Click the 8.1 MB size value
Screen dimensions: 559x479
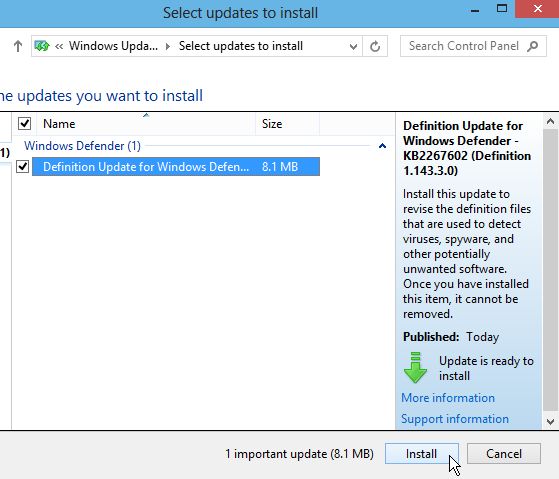point(280,167)
